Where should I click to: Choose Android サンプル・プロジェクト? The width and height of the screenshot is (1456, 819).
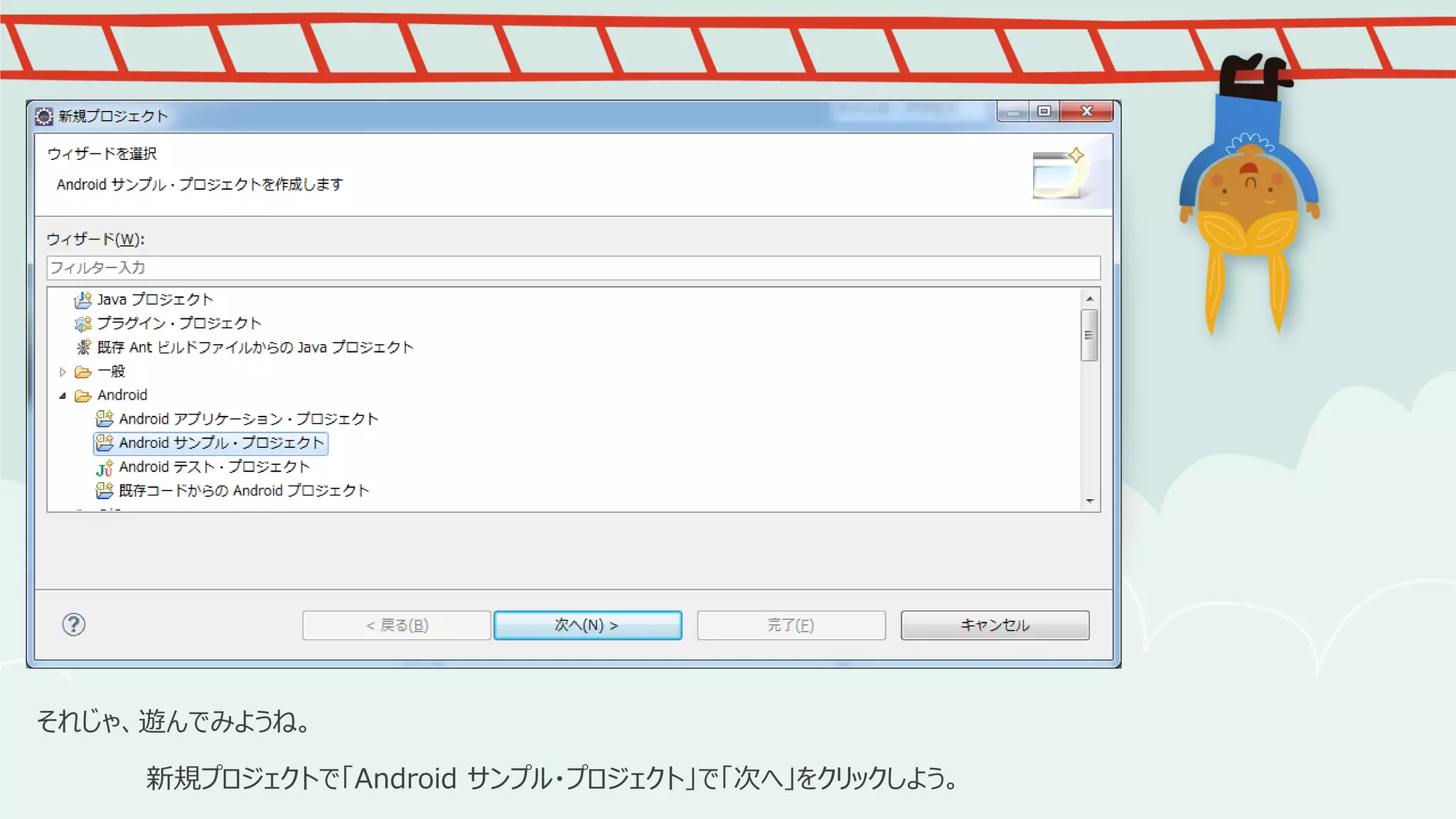pos(221,443)
